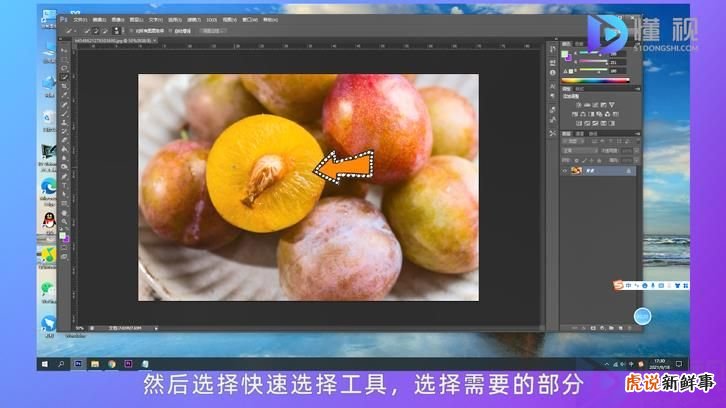Select the Healing Brush tool
Image resolution: width=726 pixels, height=408 pixels.
(x=64, y=105)
